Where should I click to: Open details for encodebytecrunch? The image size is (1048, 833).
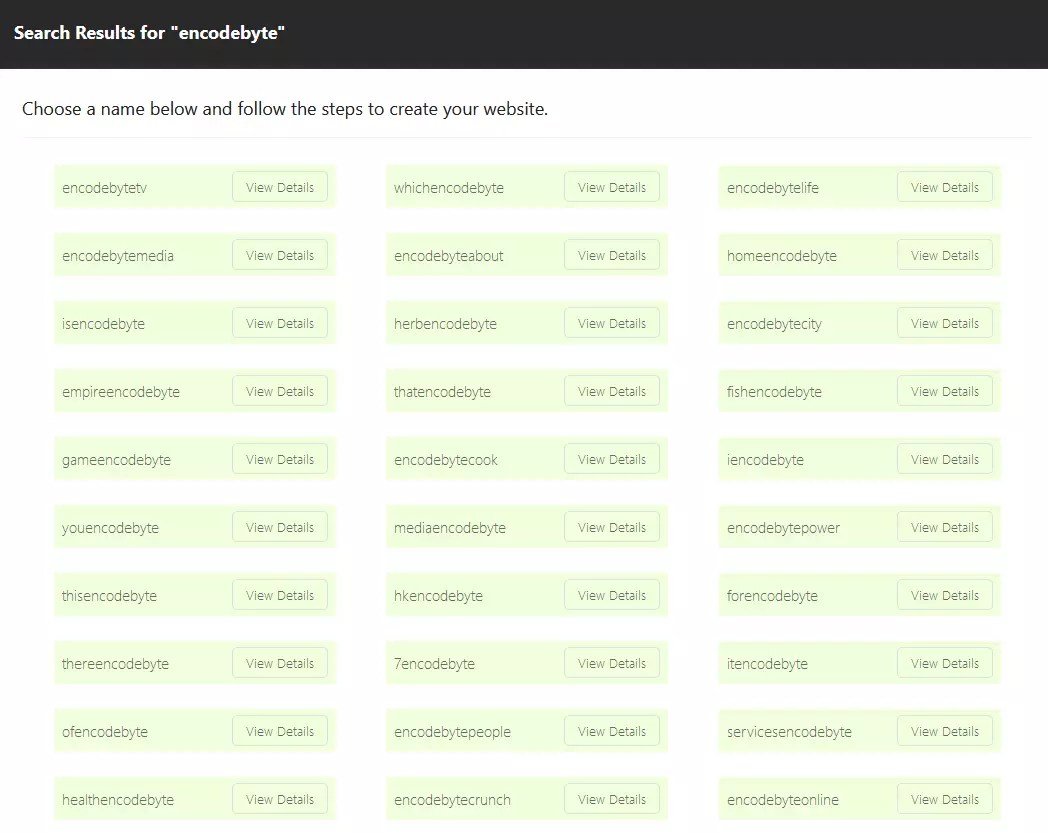pyautogui.click(x=612, y=799)
